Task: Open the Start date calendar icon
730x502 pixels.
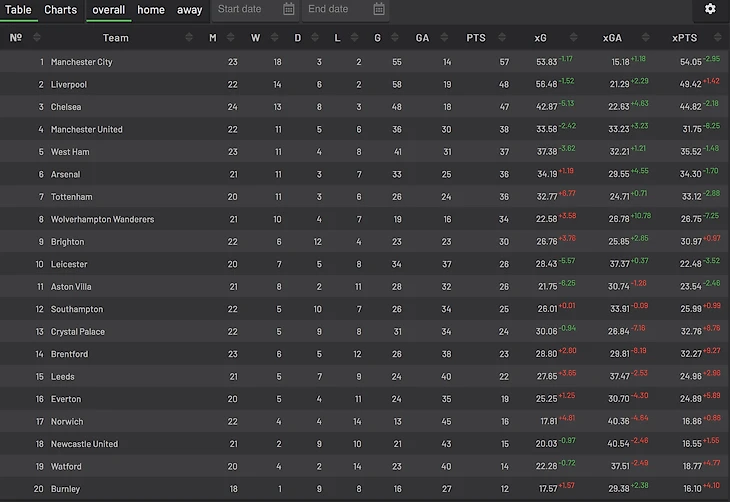Action: click(288, 9)
